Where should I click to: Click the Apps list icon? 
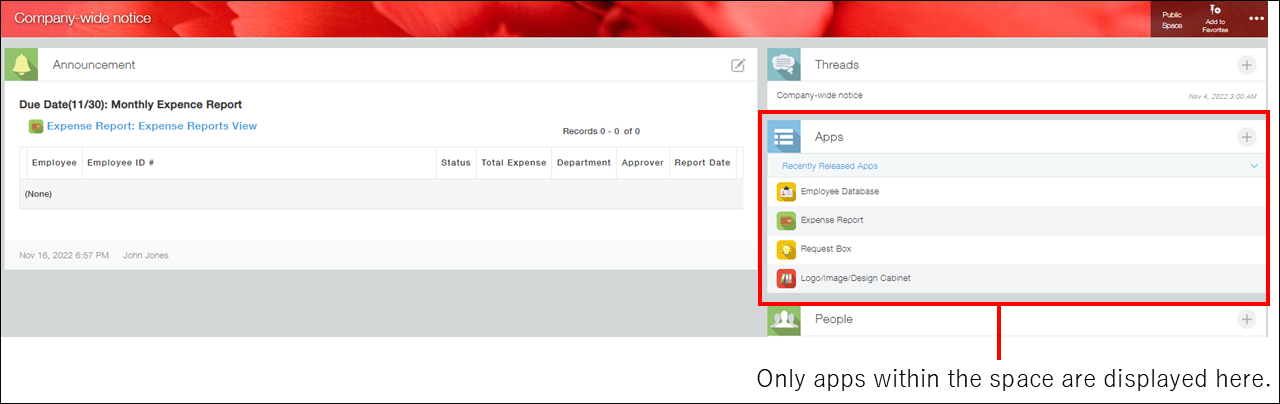[x=784, y=137]
